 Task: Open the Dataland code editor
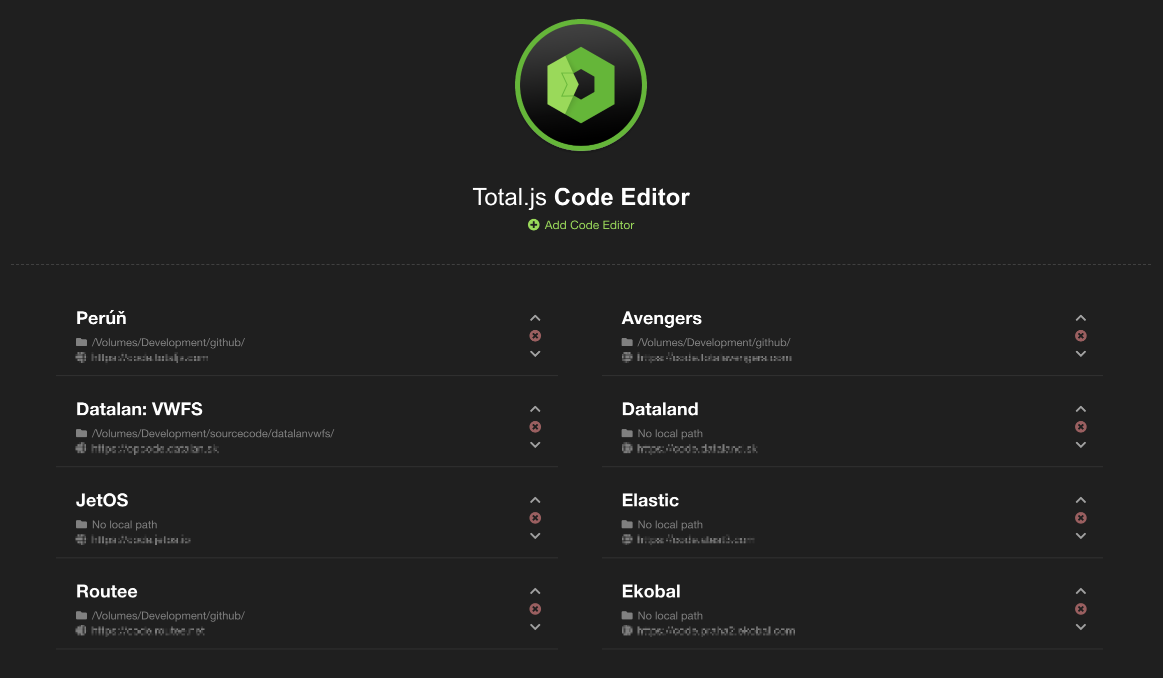pyautogui.click(x=660, y=409)
